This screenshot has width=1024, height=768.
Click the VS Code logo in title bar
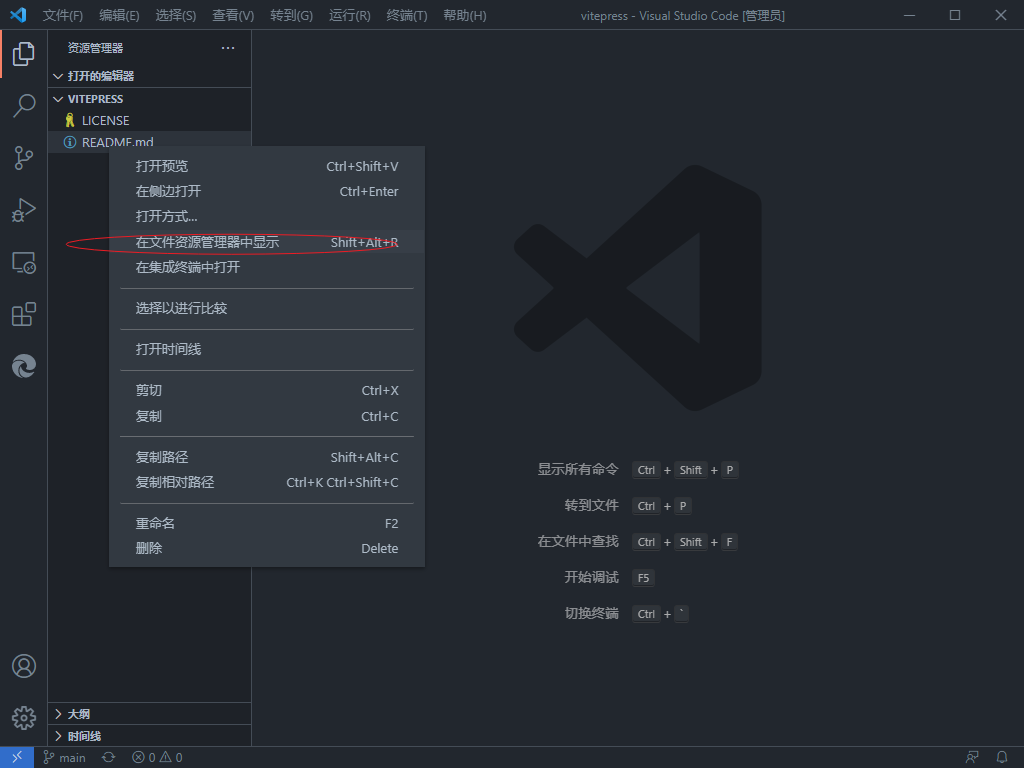pyautogui.click(x=18, y=15)
